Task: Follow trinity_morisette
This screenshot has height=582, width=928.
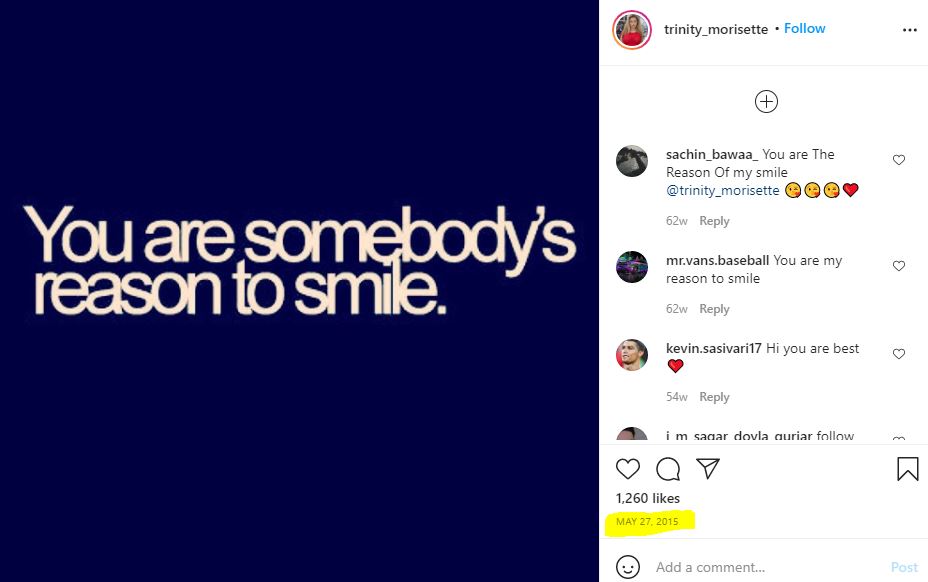Action: click(x=804, y=28)
